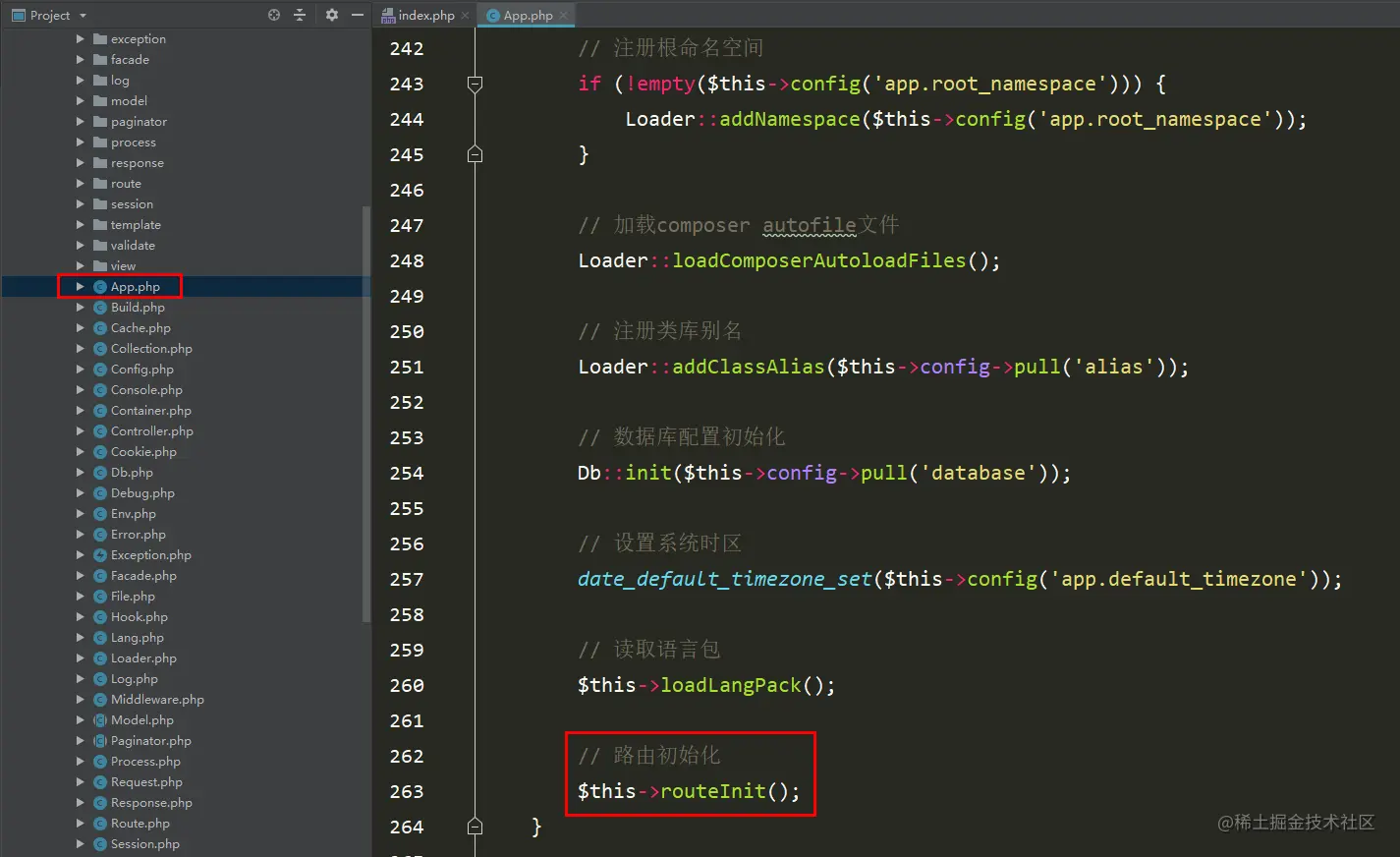The image size is (1400, 857).
Task: Click the Console.php class icon
Action: [x=100, y=390]
